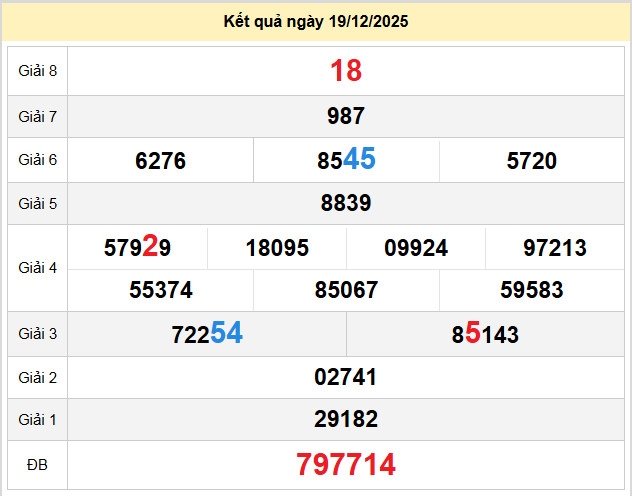632x496 pixels.
Task: Select the Giải 4 number 55374
Action: [160, 291]
